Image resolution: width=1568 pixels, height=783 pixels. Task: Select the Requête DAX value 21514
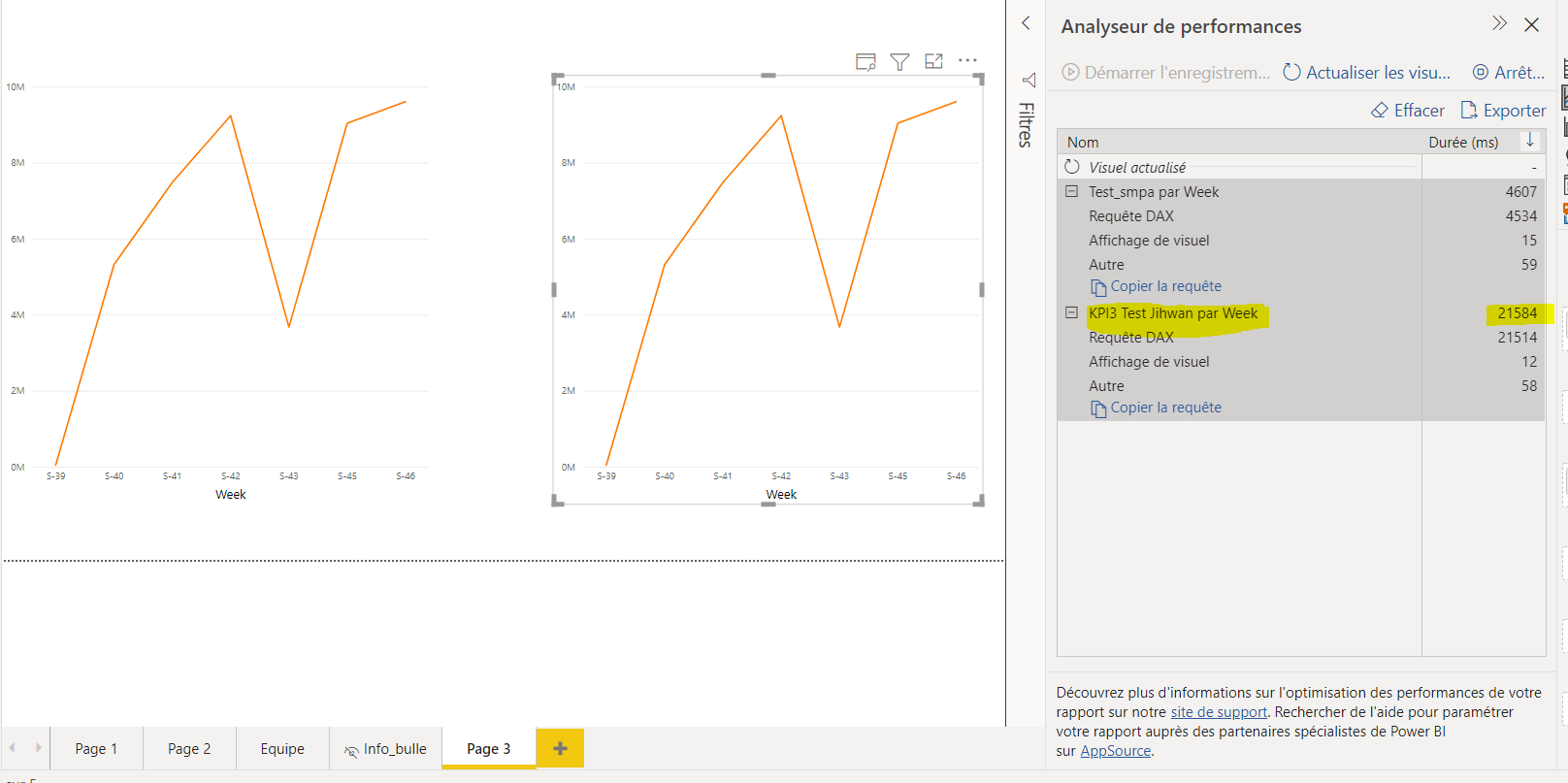pos(1517,338)
